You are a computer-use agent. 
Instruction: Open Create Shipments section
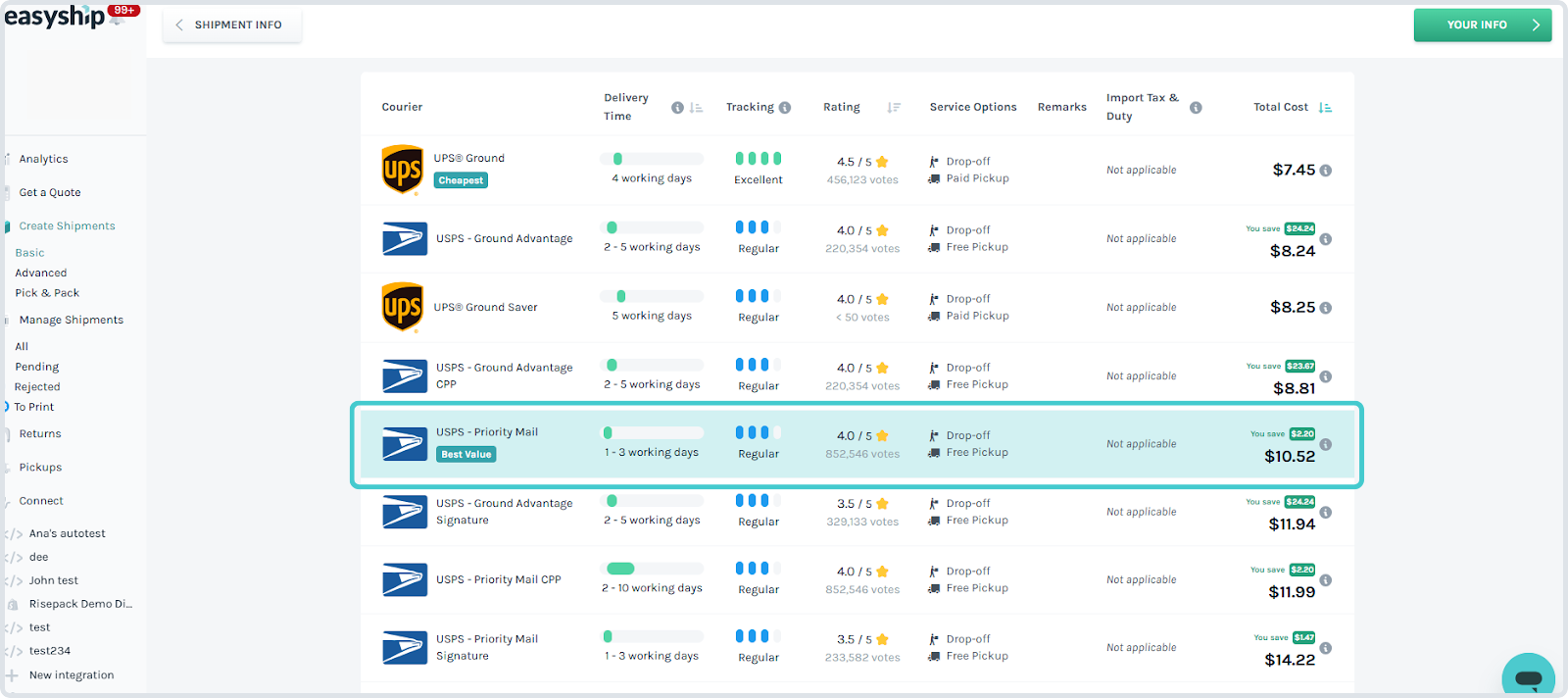point(67,226)
